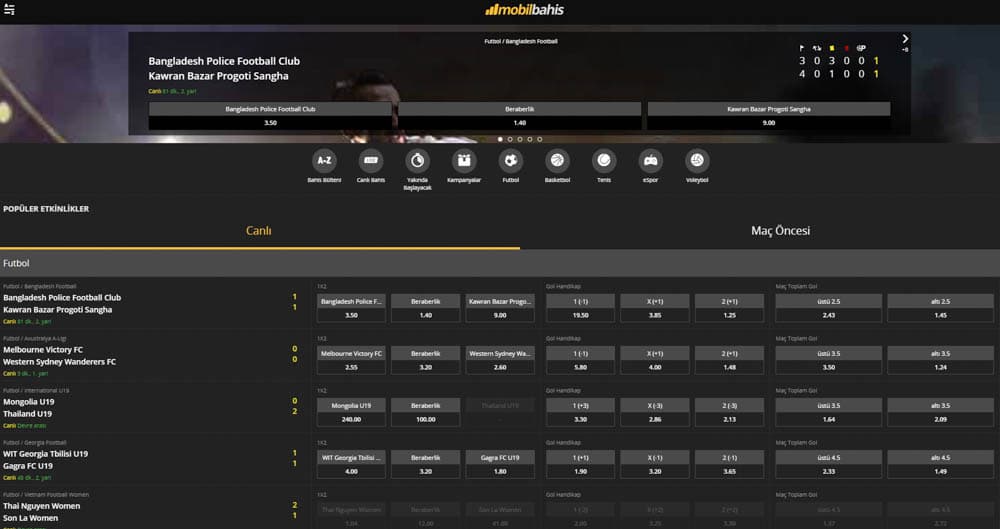Select handicap X (-3) at 2.86
This screenshot has width=1000, height=529.
point(655,412)
